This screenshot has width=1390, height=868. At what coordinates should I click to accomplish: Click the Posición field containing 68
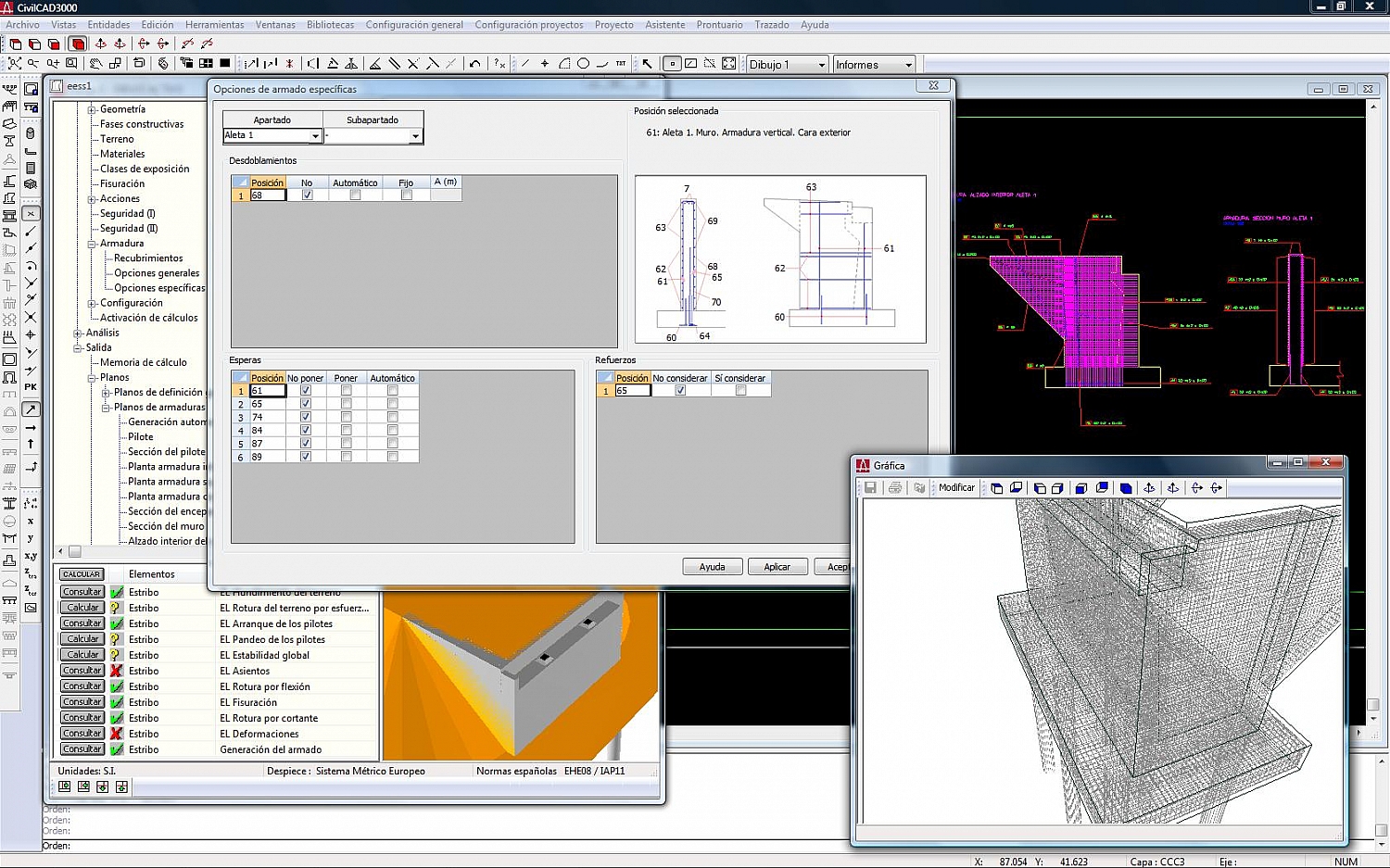(x=268, y=195)
